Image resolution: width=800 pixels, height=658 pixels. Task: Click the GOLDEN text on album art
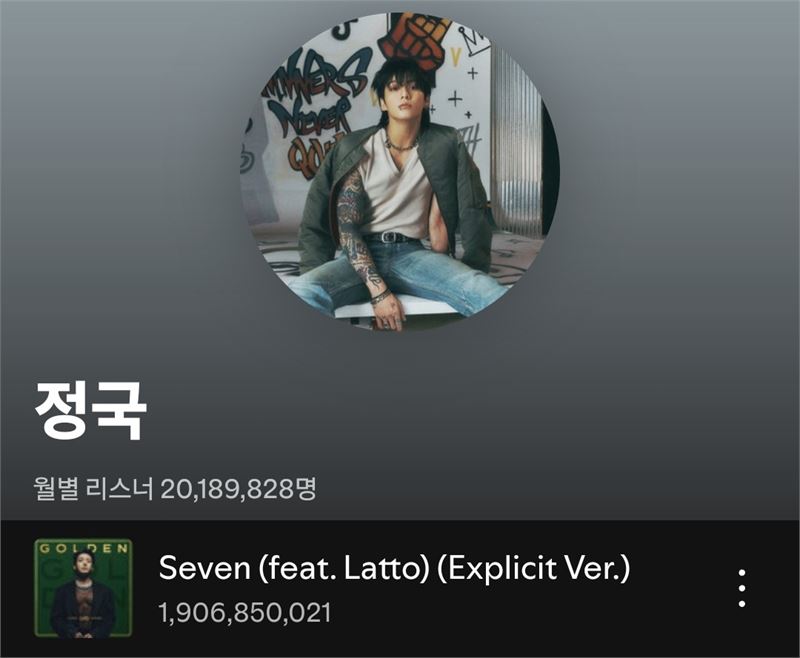coord(83,548)
